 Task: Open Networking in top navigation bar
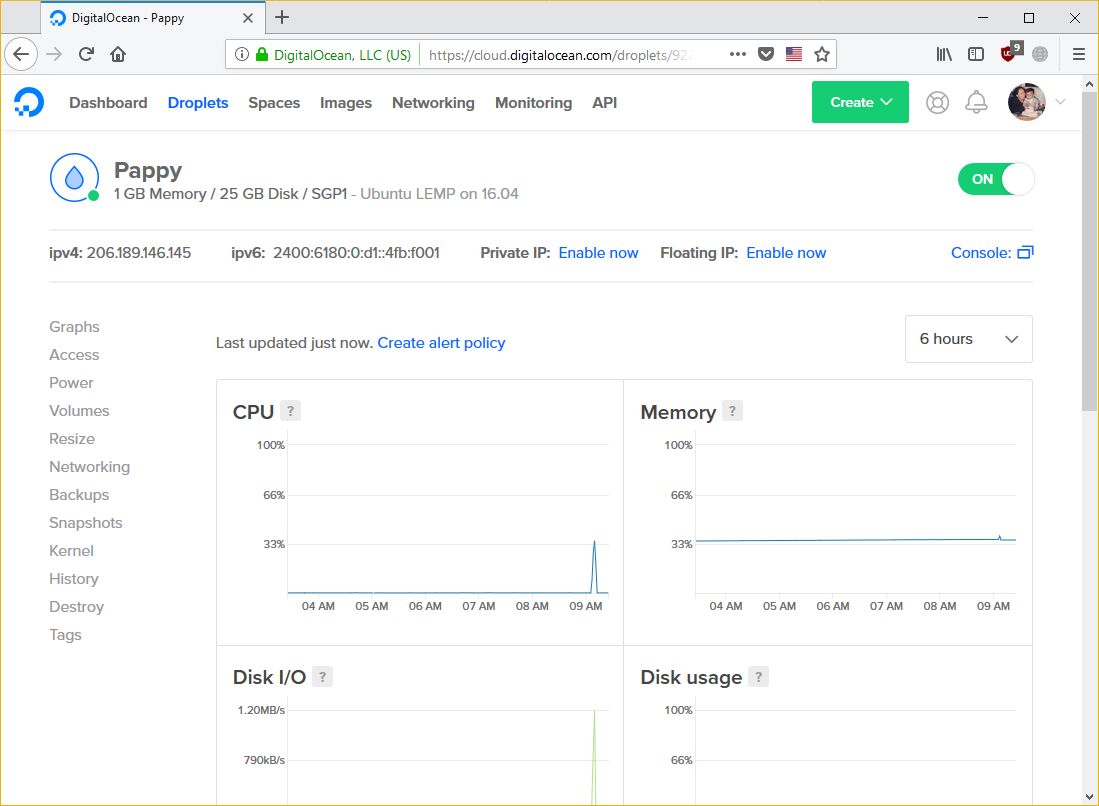433,102
